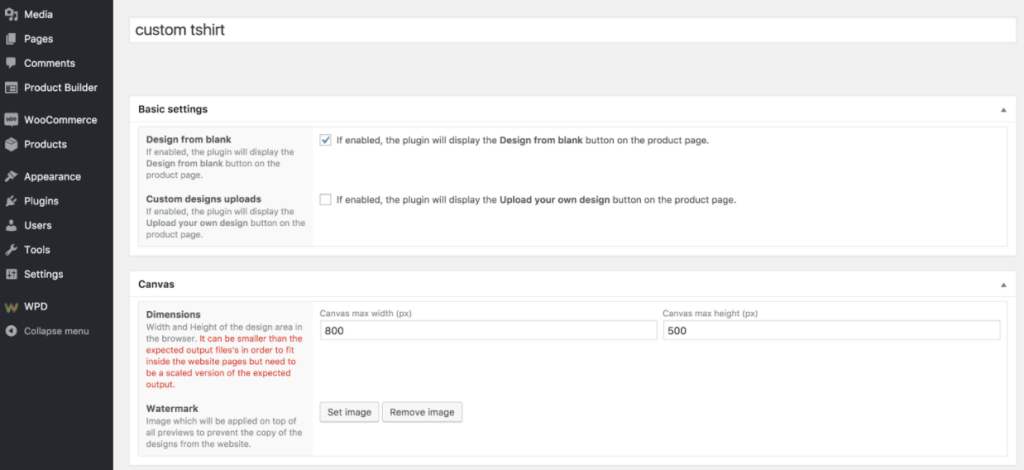This screenshot has height=470, width=1024.
Task: Click the Plugins plug icon
Action: 11,201
